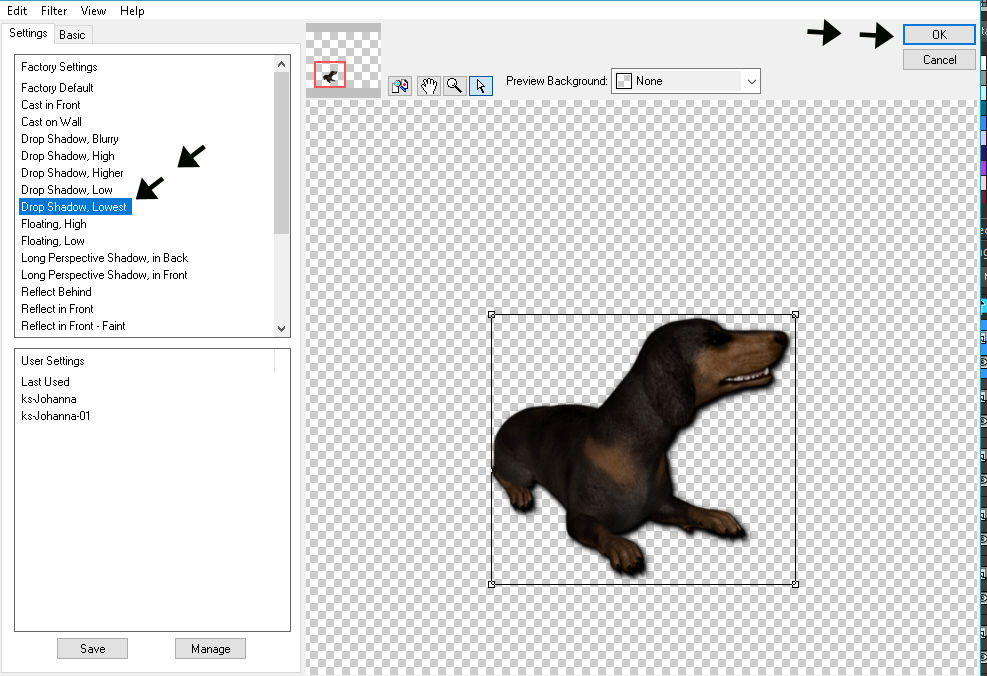Open the Help menu
This screenshot has width=987, height=676.
(x=132, y=11)
